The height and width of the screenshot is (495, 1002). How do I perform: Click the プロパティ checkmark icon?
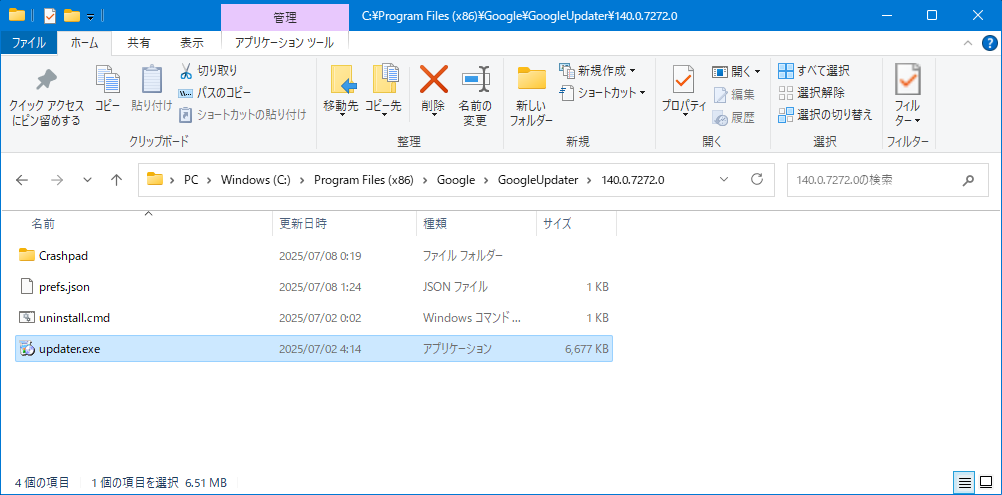684,80
